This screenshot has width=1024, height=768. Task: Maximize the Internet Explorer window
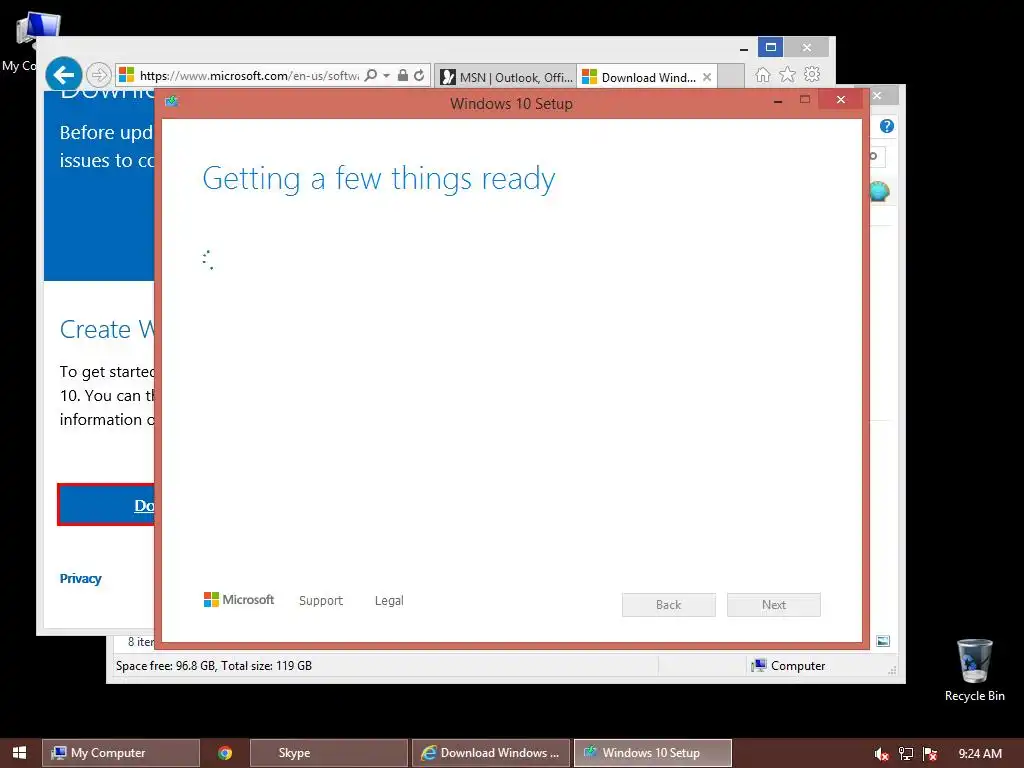click(771, 47)
